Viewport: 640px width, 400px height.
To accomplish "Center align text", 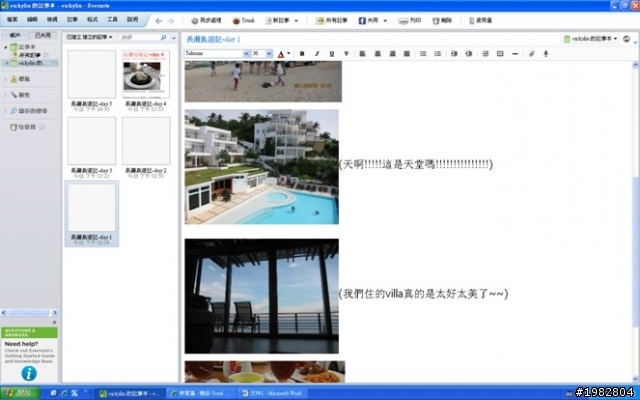I will click(x=378, y=54).
